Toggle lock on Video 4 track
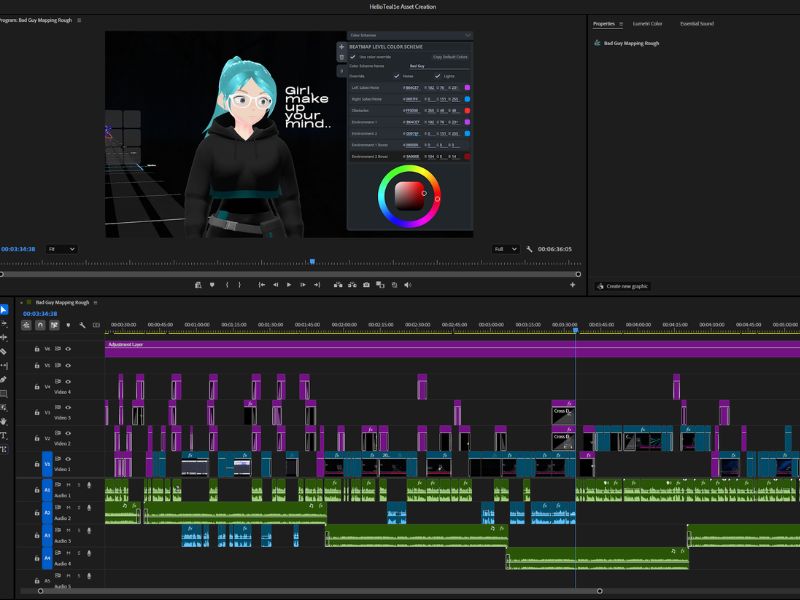This screenshot has height=600, width=800. click(x=37, y=387)
